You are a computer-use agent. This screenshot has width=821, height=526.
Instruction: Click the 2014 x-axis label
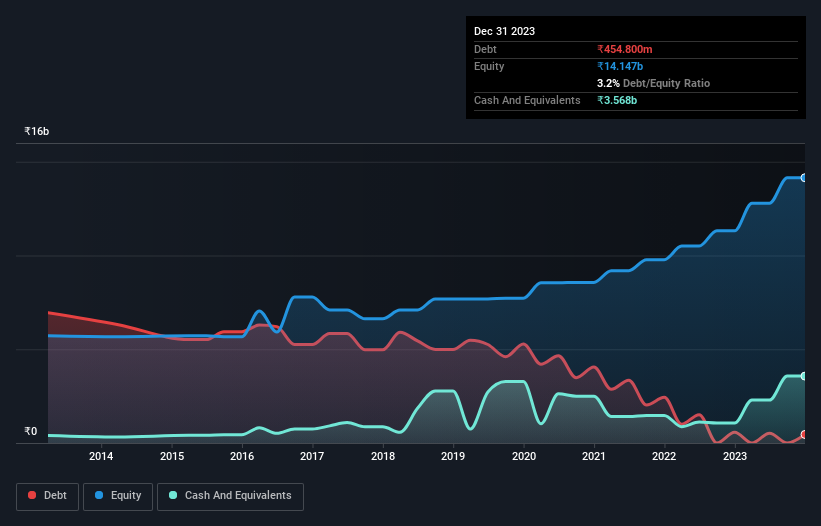point(101,456)
